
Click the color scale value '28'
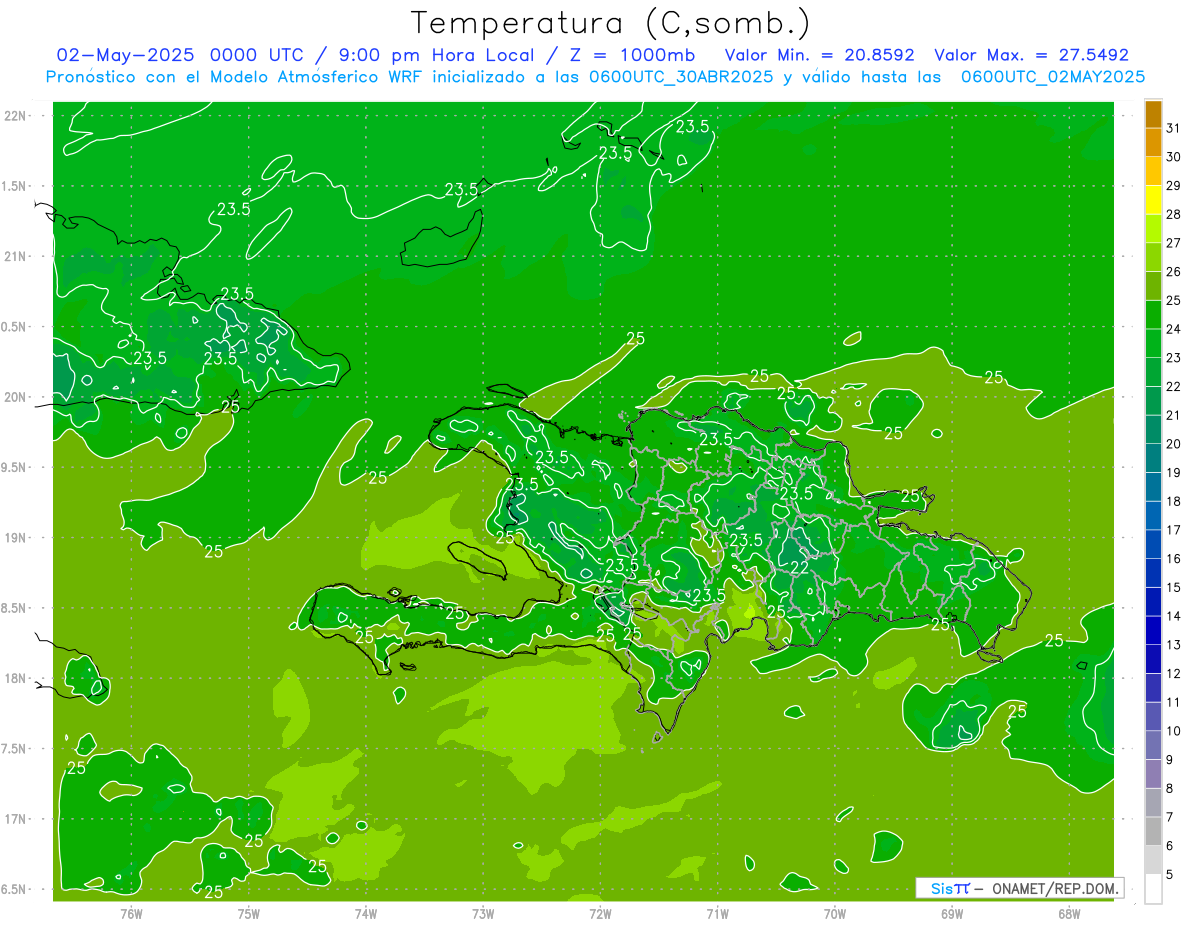click(x=1173, y=214)
